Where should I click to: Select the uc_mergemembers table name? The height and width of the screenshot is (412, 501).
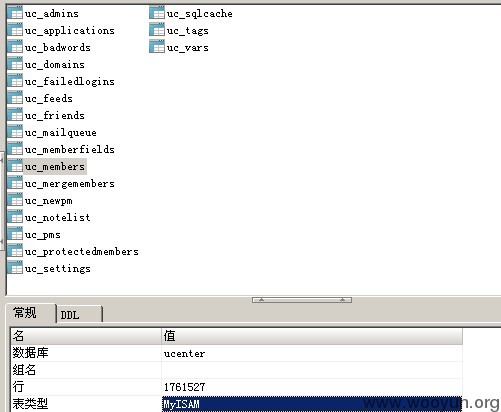pyautogui.click(x=70, y=184)
